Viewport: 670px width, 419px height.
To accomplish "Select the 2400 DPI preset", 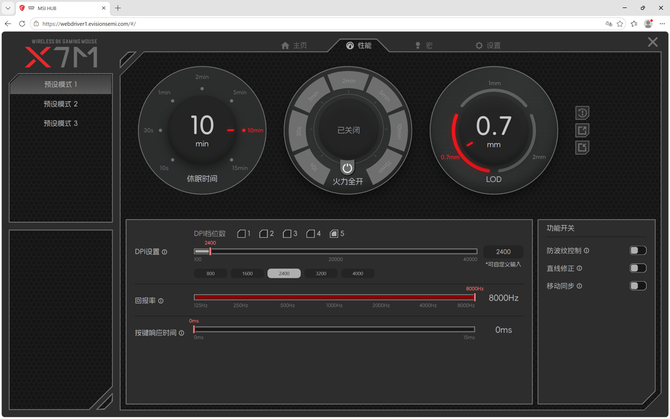I will [x=284, y=273].
